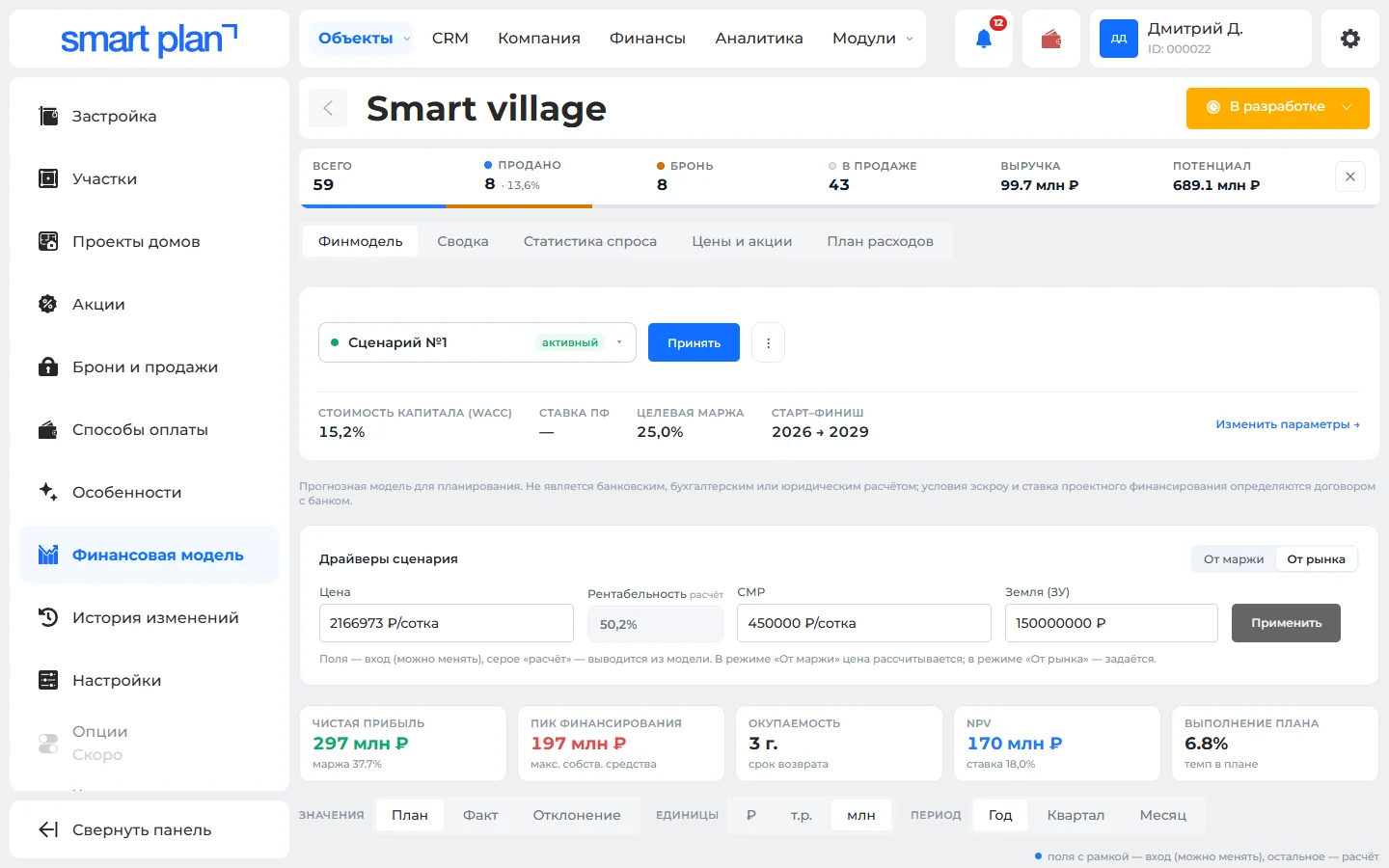Screen dimensions: 1389x868
Task: Open Проекты домов sidebar icon
Action: (x=48, y=242)
